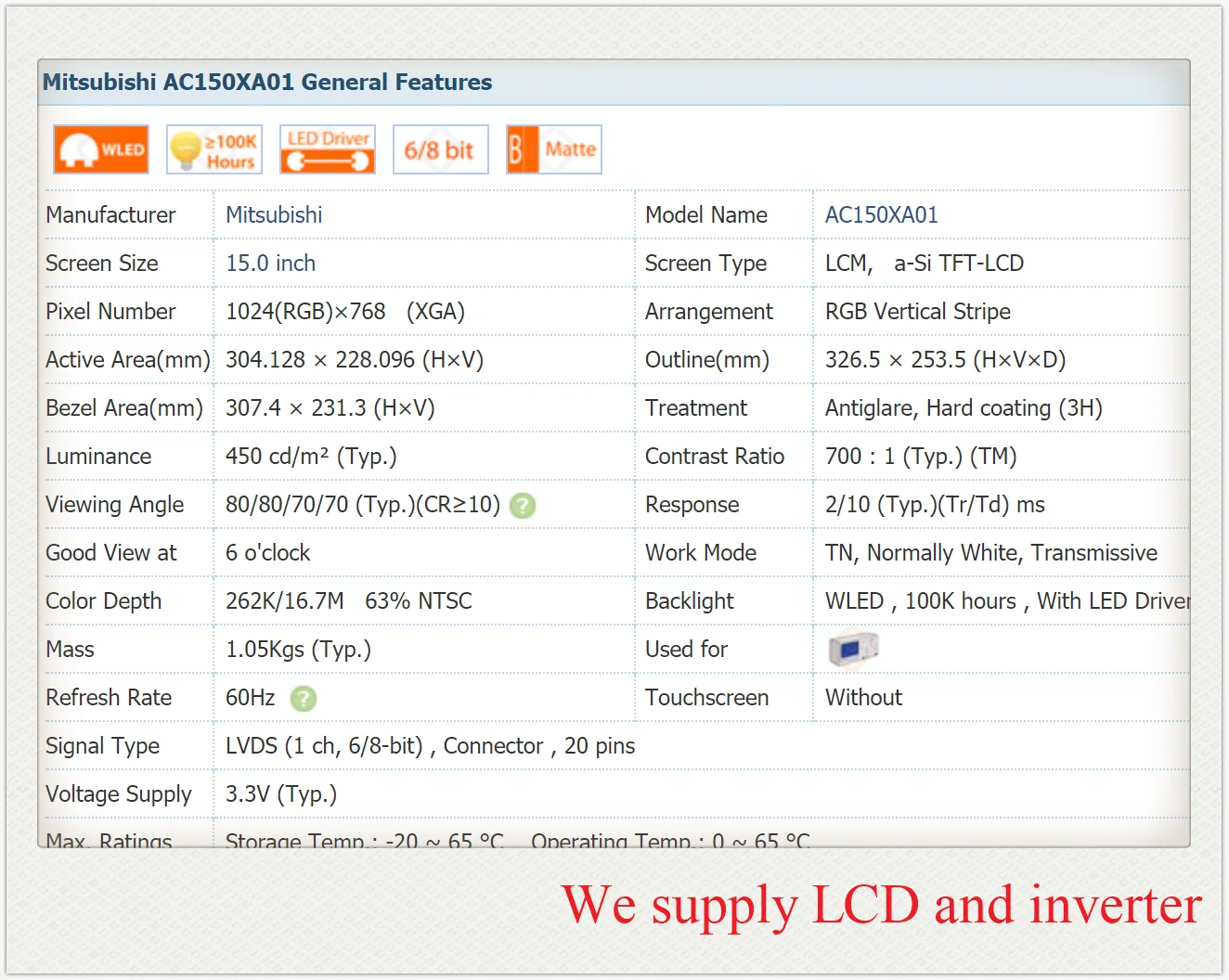Open the Viewing Angle help icon
Image resolution: width=1229 pixels, height=980 pixels.
[523, 506]
